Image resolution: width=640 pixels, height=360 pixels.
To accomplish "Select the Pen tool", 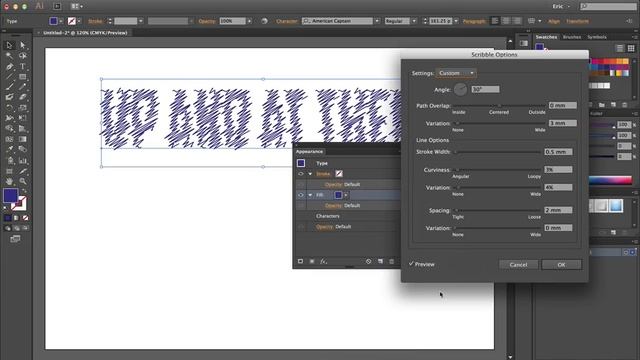I will coord(9,67).
